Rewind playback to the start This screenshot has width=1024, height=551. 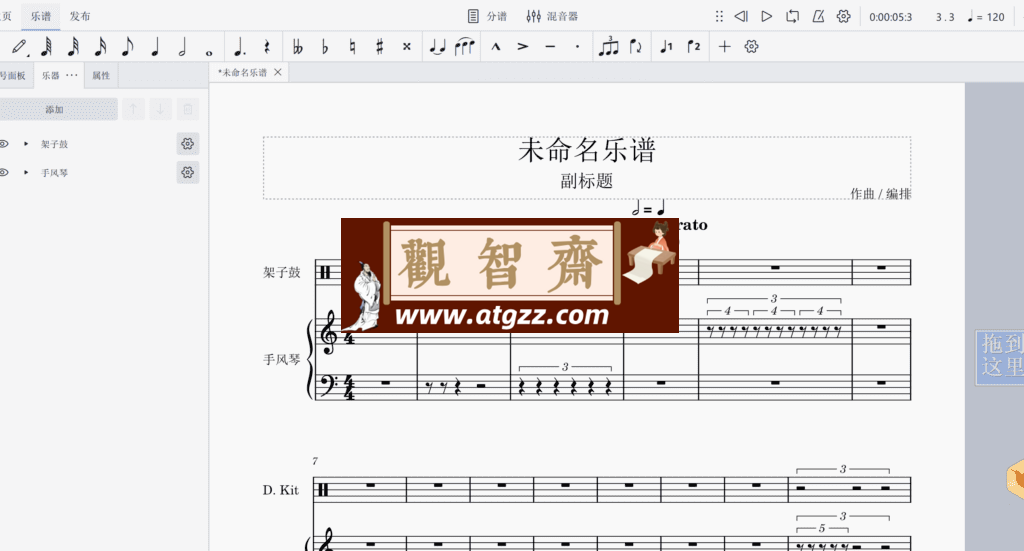pos(741,16)
